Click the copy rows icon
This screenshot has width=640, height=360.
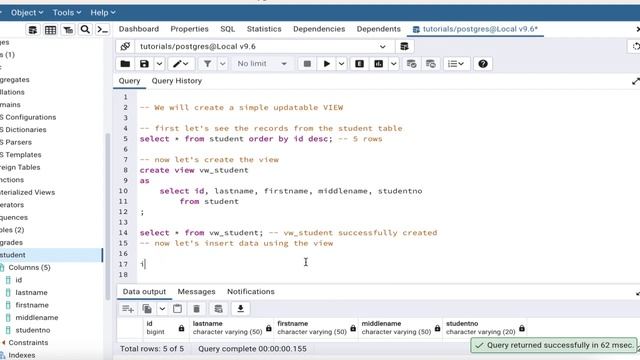click(147, 309)
